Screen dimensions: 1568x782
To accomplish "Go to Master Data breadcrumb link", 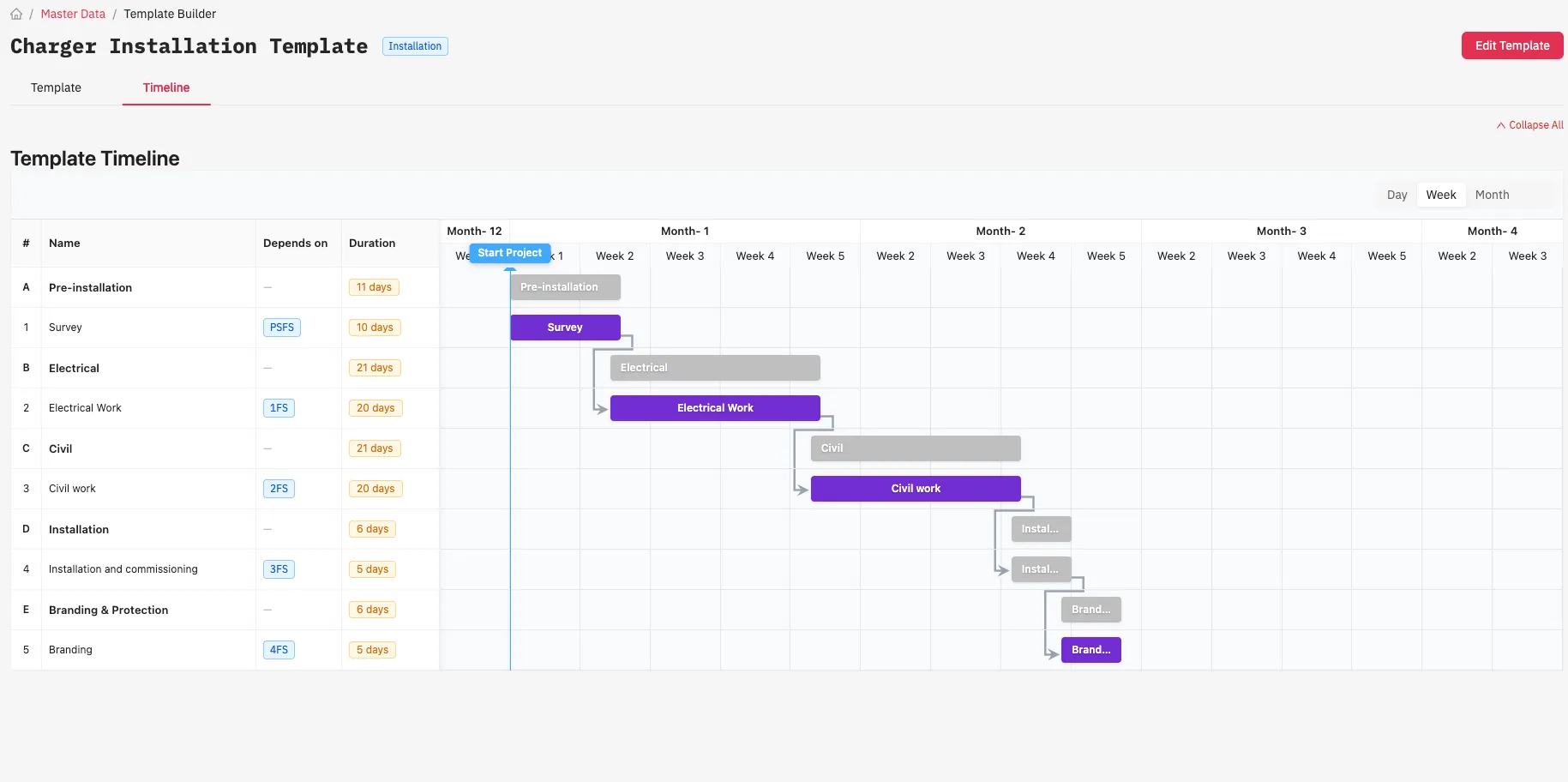I will click(x=73, y=14).
